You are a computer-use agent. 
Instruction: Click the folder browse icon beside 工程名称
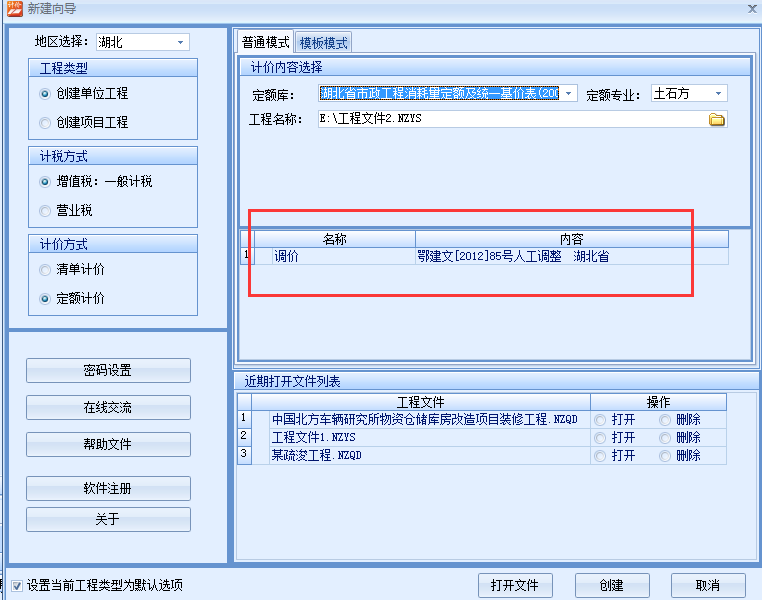click(716, 120)
